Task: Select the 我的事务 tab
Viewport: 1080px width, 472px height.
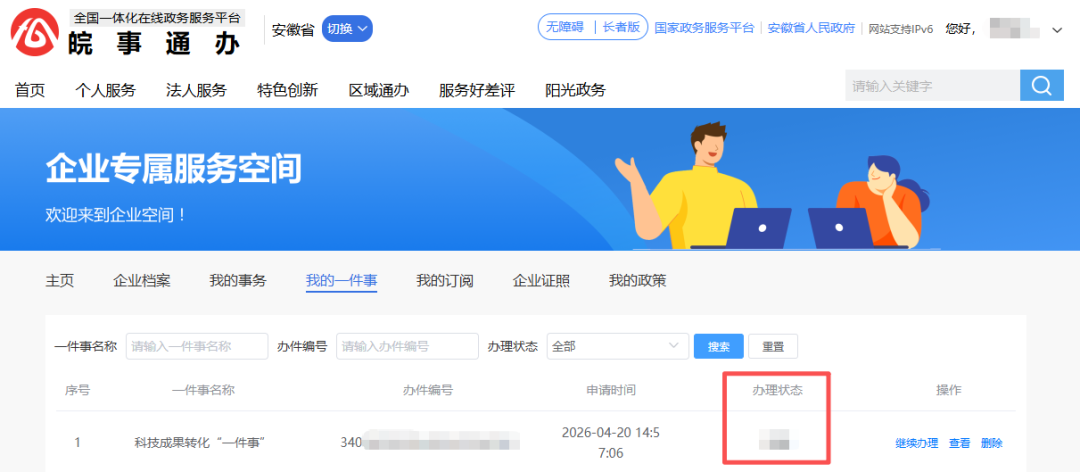Action: 237,281
